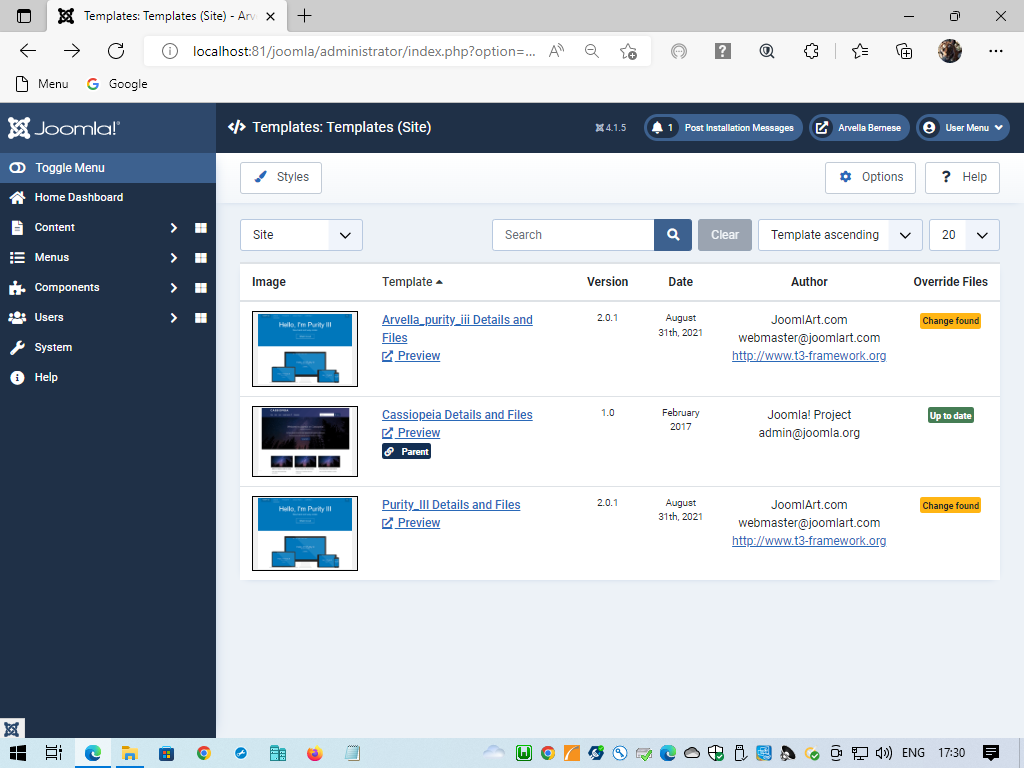Toggle the sidebar menu

(x=69, y=168)
